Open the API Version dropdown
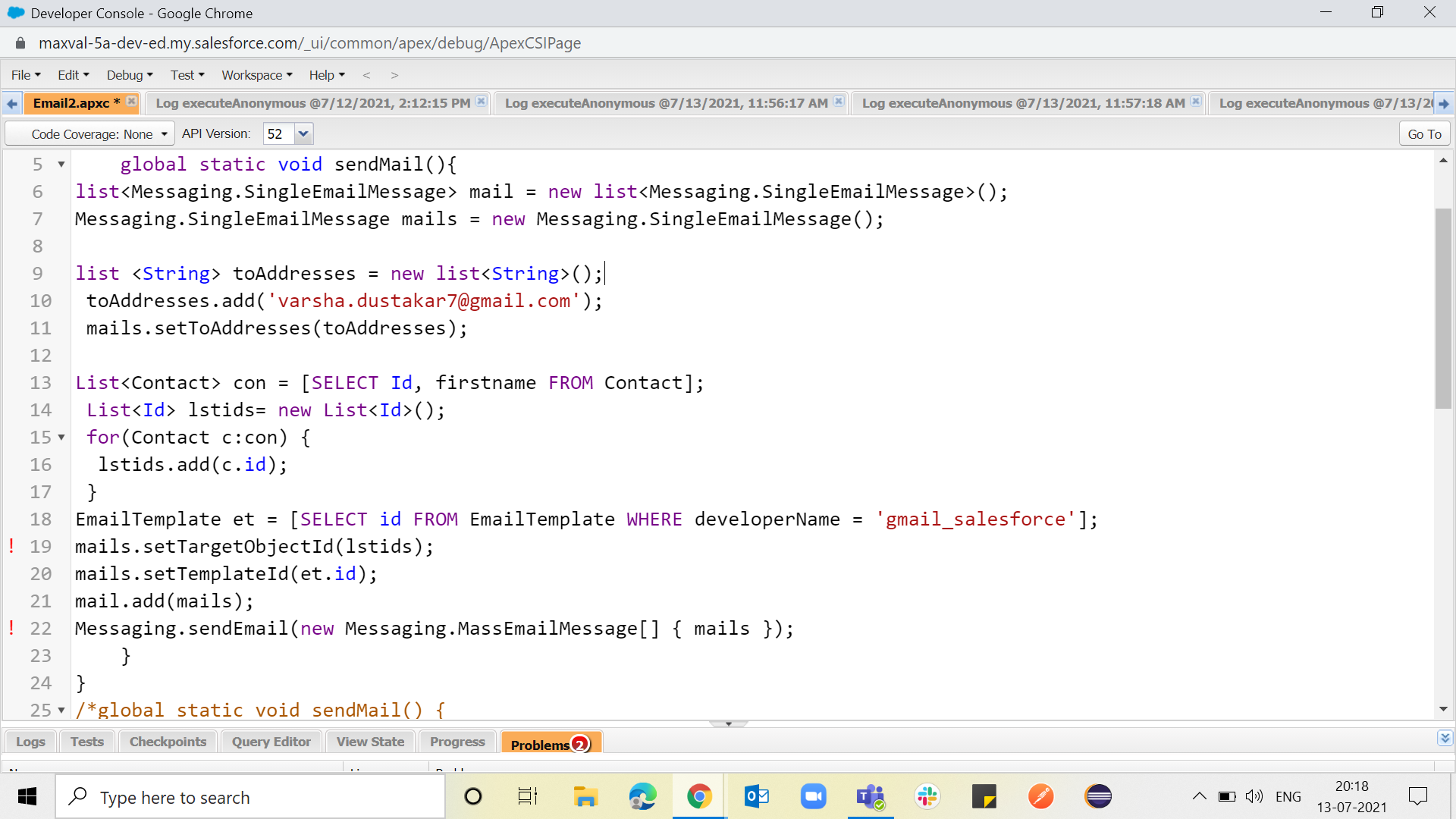The image size is (1456, 819). pos(303,133)
